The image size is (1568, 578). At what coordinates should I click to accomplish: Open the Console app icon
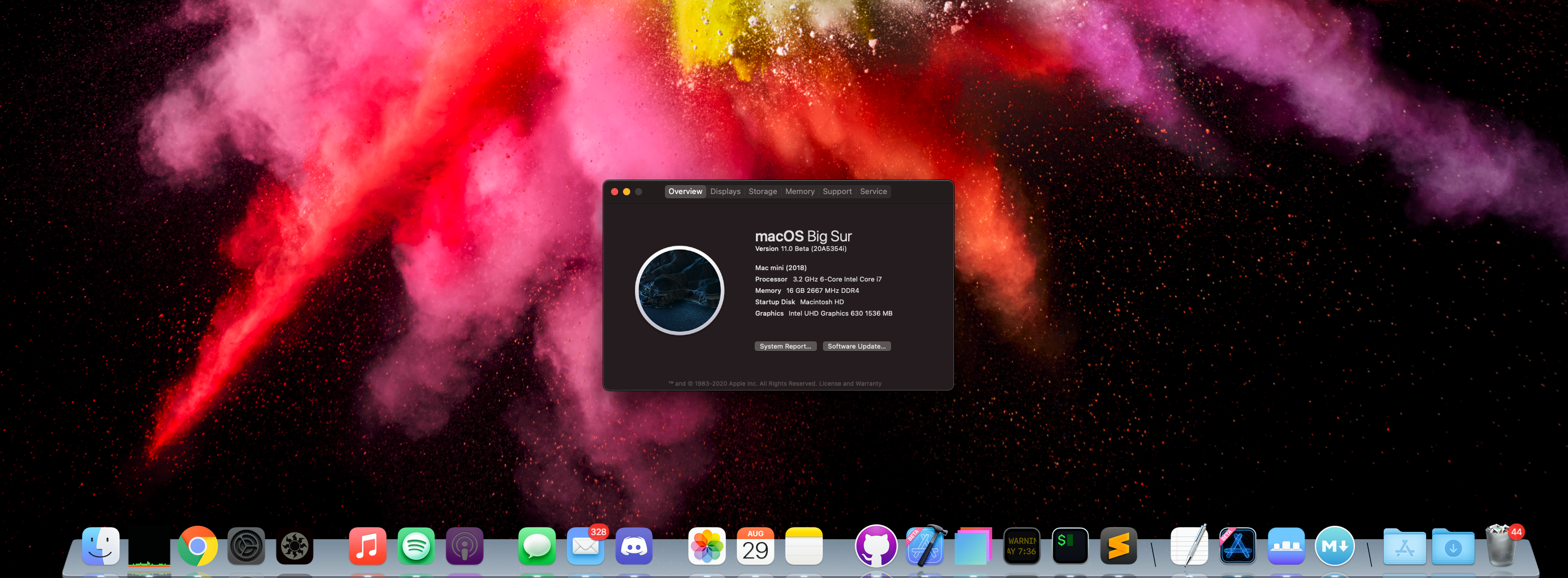pyautogui.click(x=1022, y=546)
